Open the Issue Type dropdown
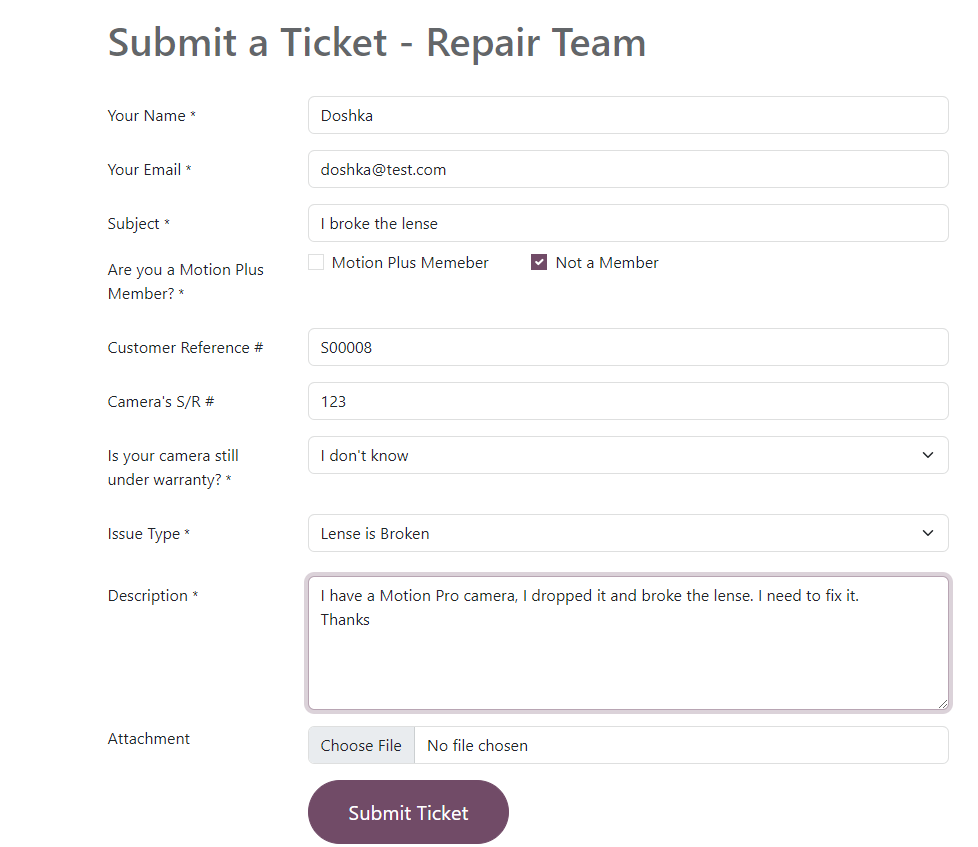Image resolution: width=978 pixels, height=847 pixels. (627, 533)
